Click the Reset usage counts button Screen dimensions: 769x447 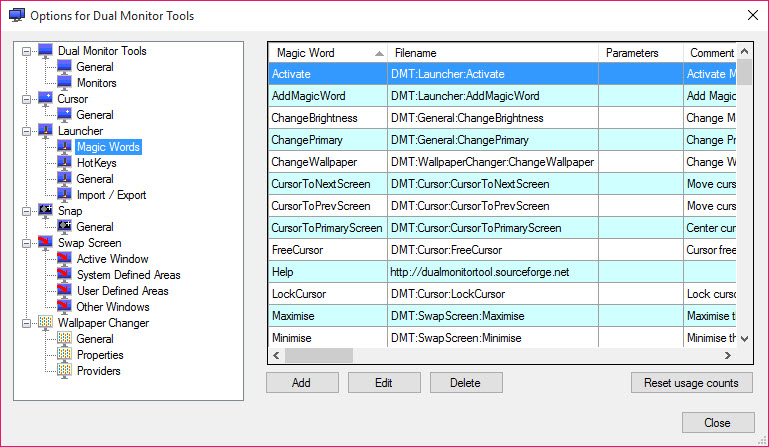pos(692,383)
